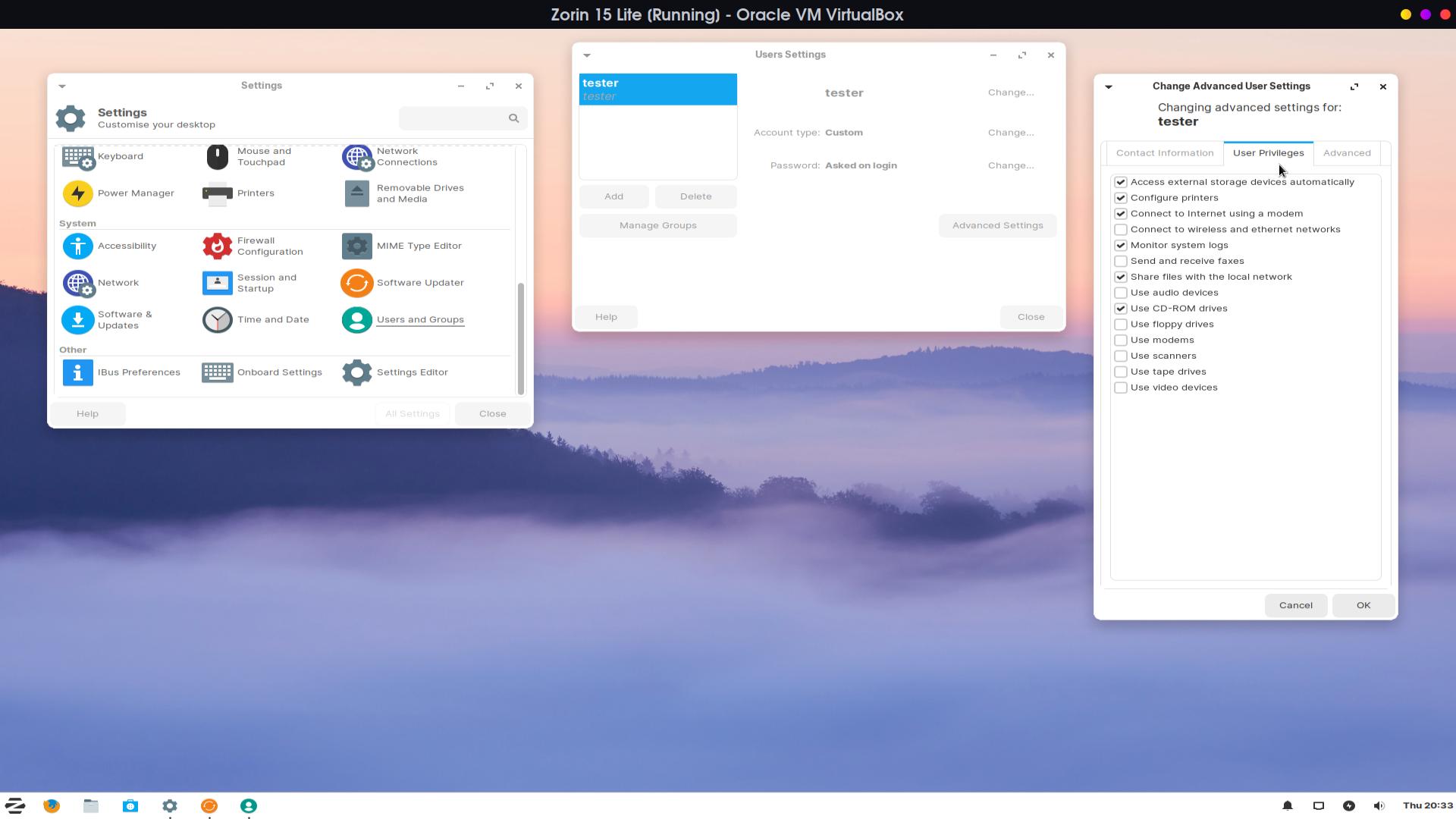Open Users Settings window menu arrow
Image resolution: width=1456 pixels, height=819 pixels.
[x=587, y=55]
